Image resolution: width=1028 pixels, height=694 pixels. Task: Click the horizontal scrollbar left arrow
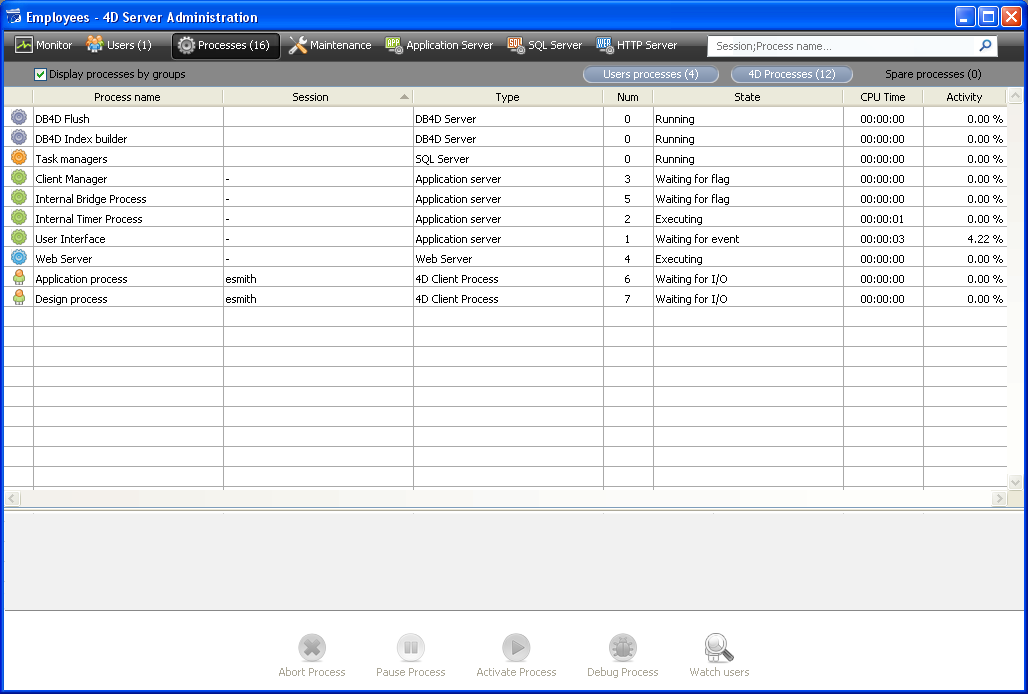[x=12, y=499]
